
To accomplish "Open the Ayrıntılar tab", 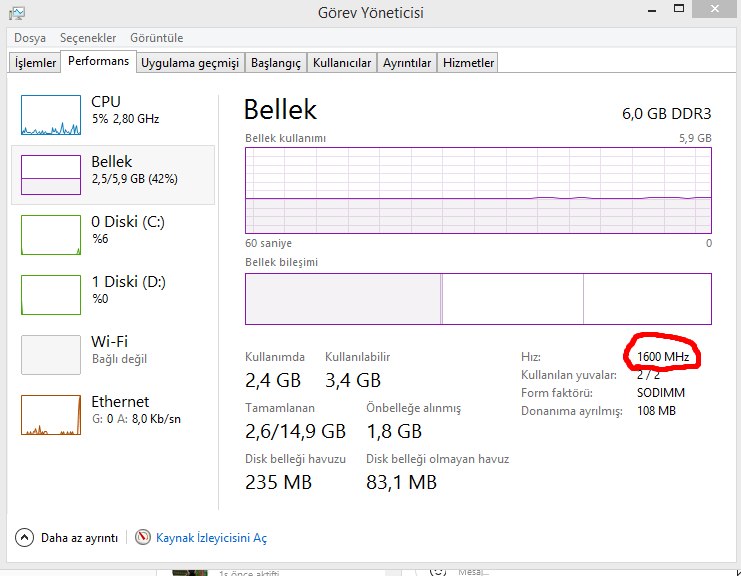I will (407, 63).
